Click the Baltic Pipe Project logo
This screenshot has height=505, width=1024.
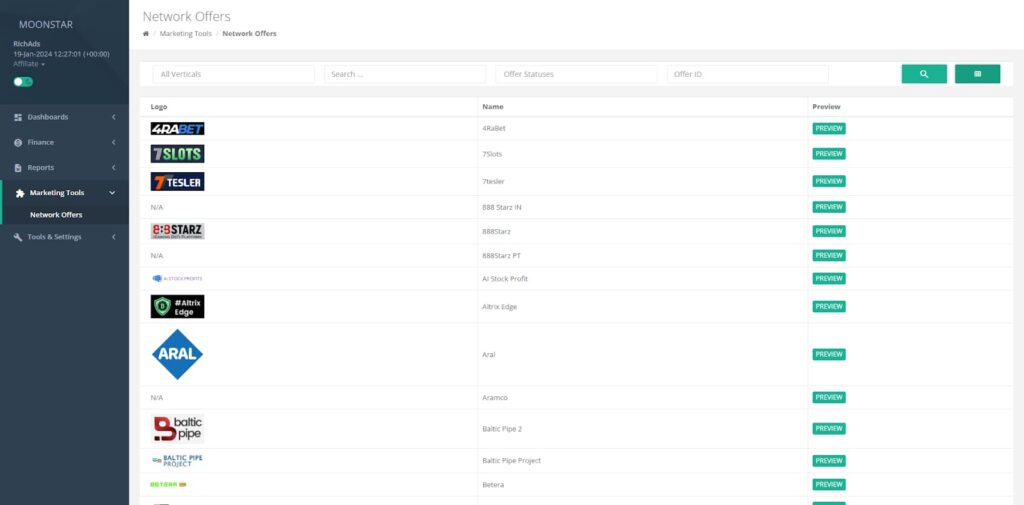click(x=177, y=461)
